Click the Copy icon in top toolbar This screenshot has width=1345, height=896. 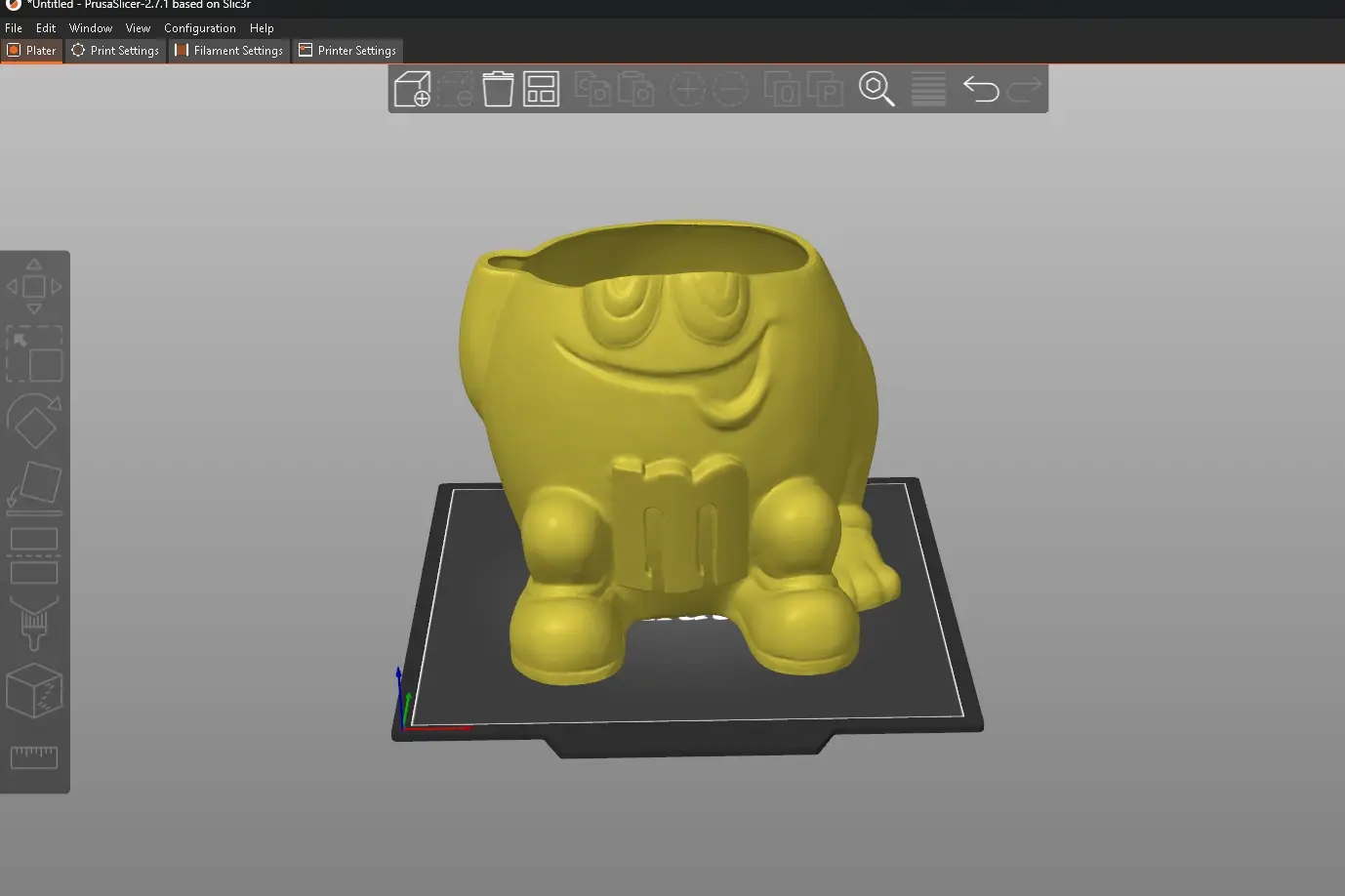coord(592,89)
